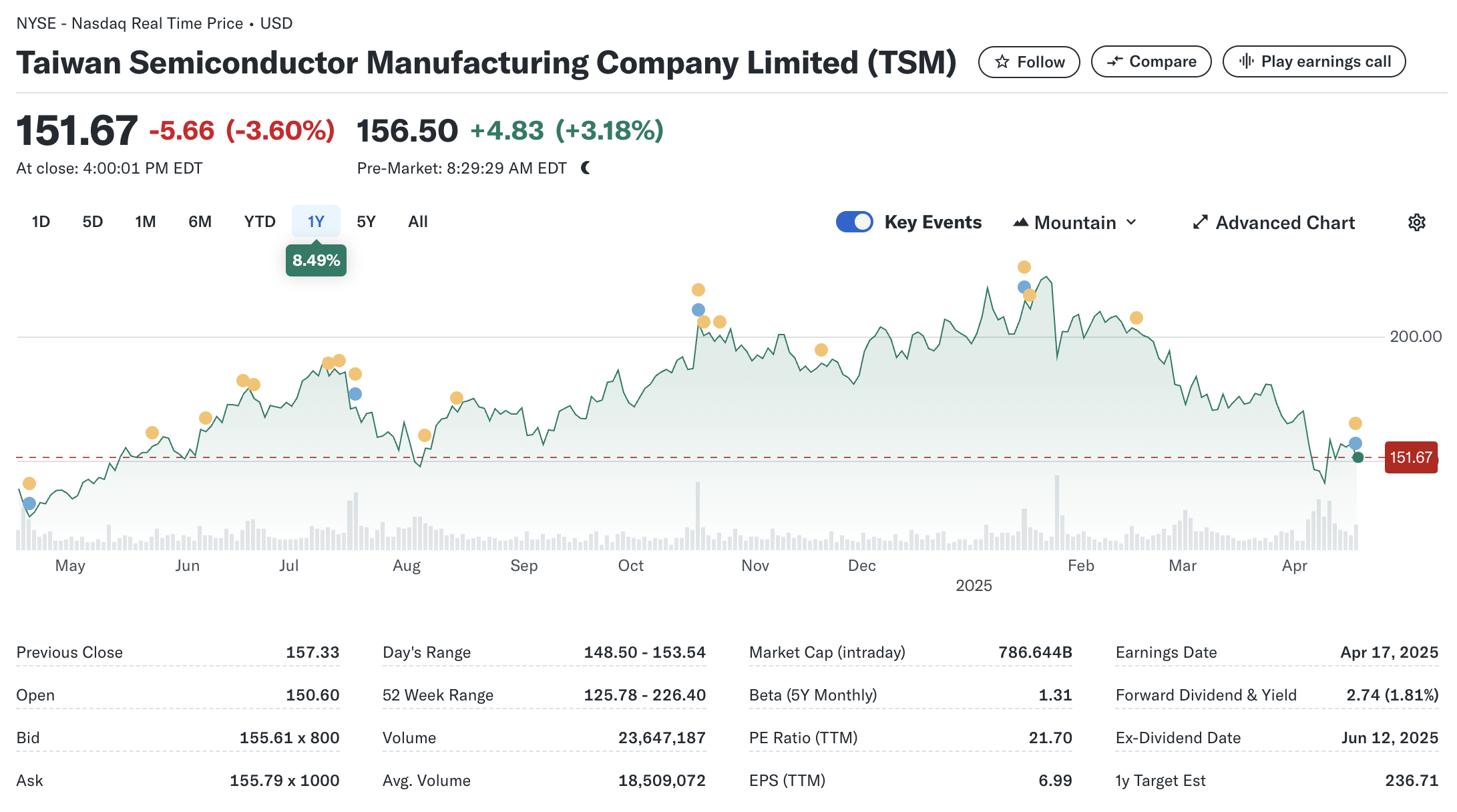Click the earnings call waveform icon
Screen dimensions: 1457x812
click(x=1246, y=61)
